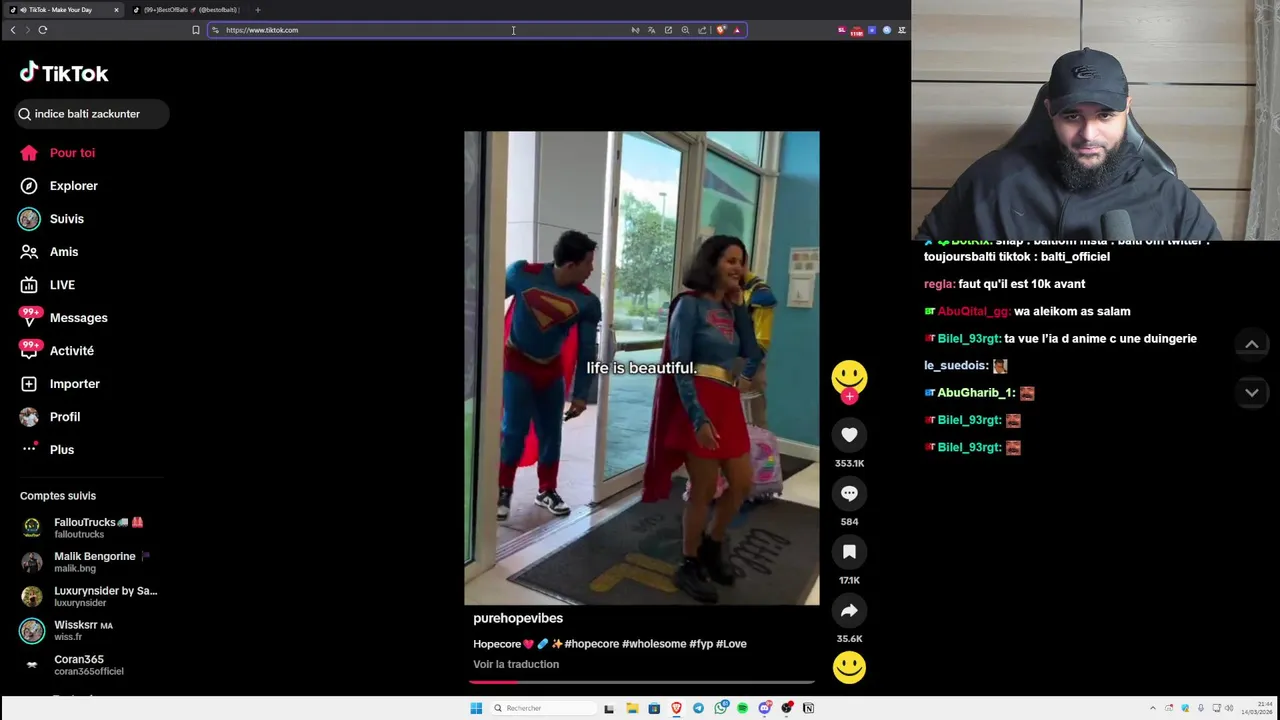Click Voir la traduction

(516, 664)
